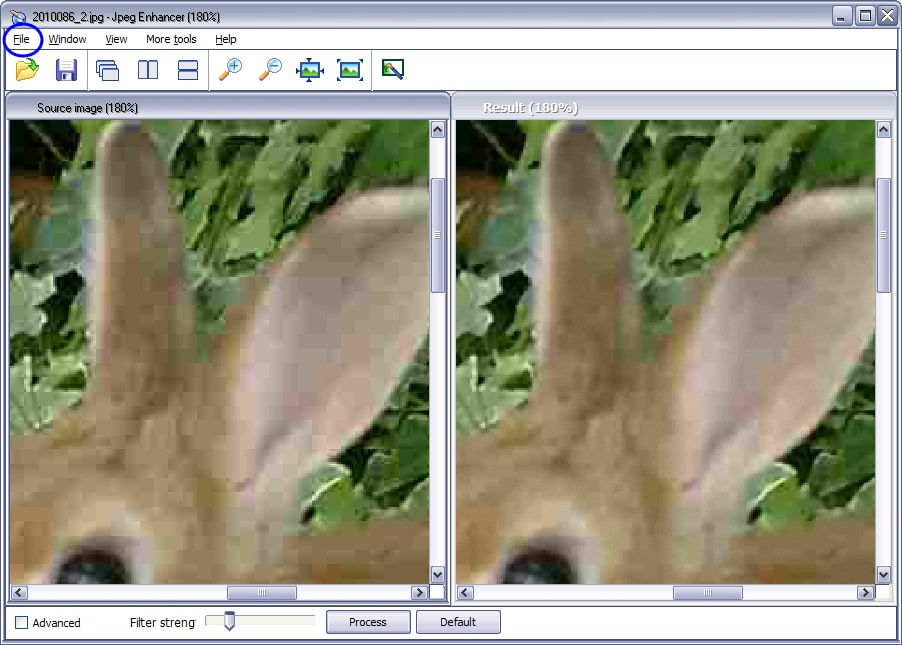Click Result pane's horizontal scroll right arrow
This screenshot has width=902, height=645.
point(865,593)
